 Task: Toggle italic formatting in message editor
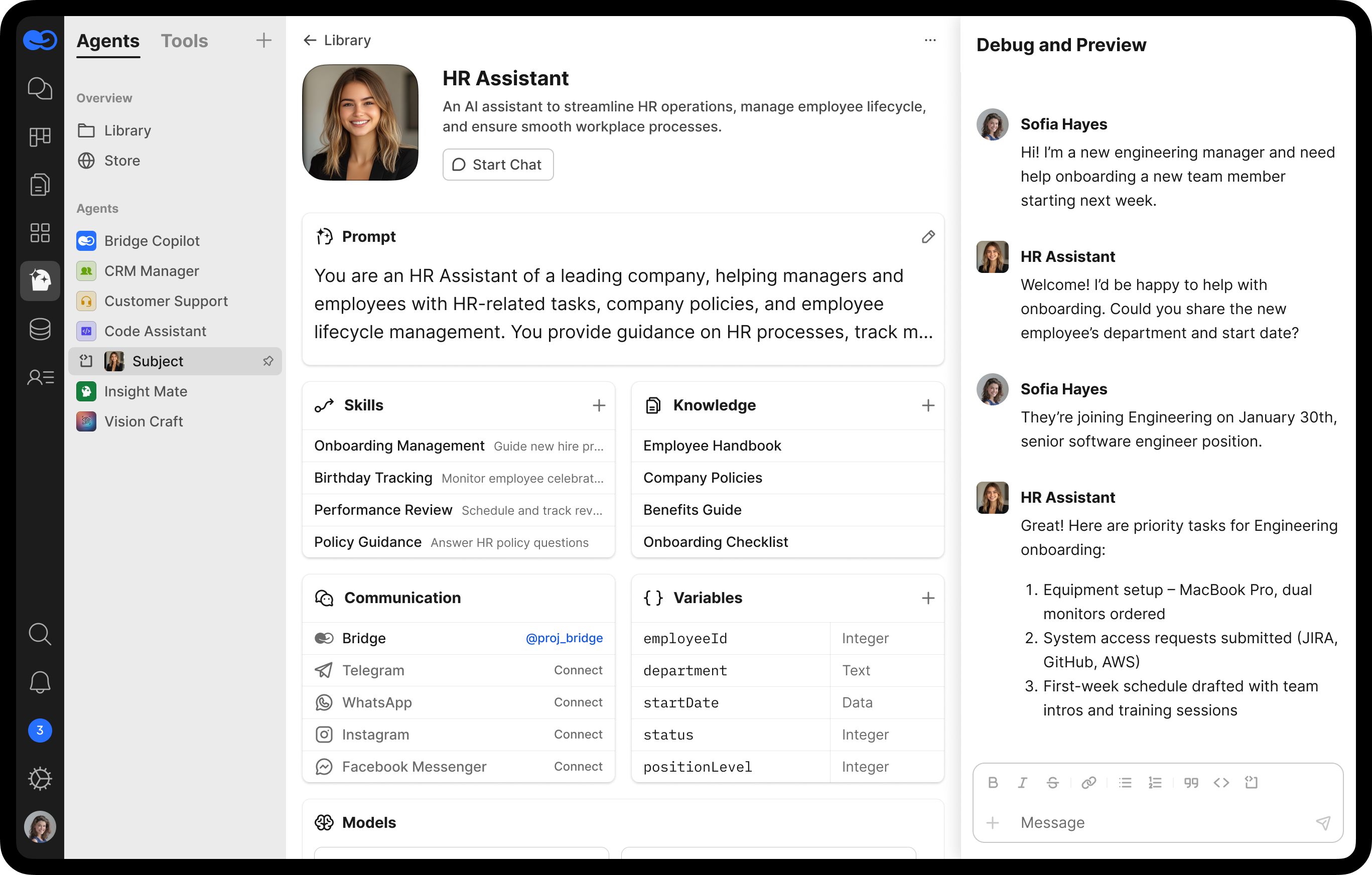pos(1023,783)
